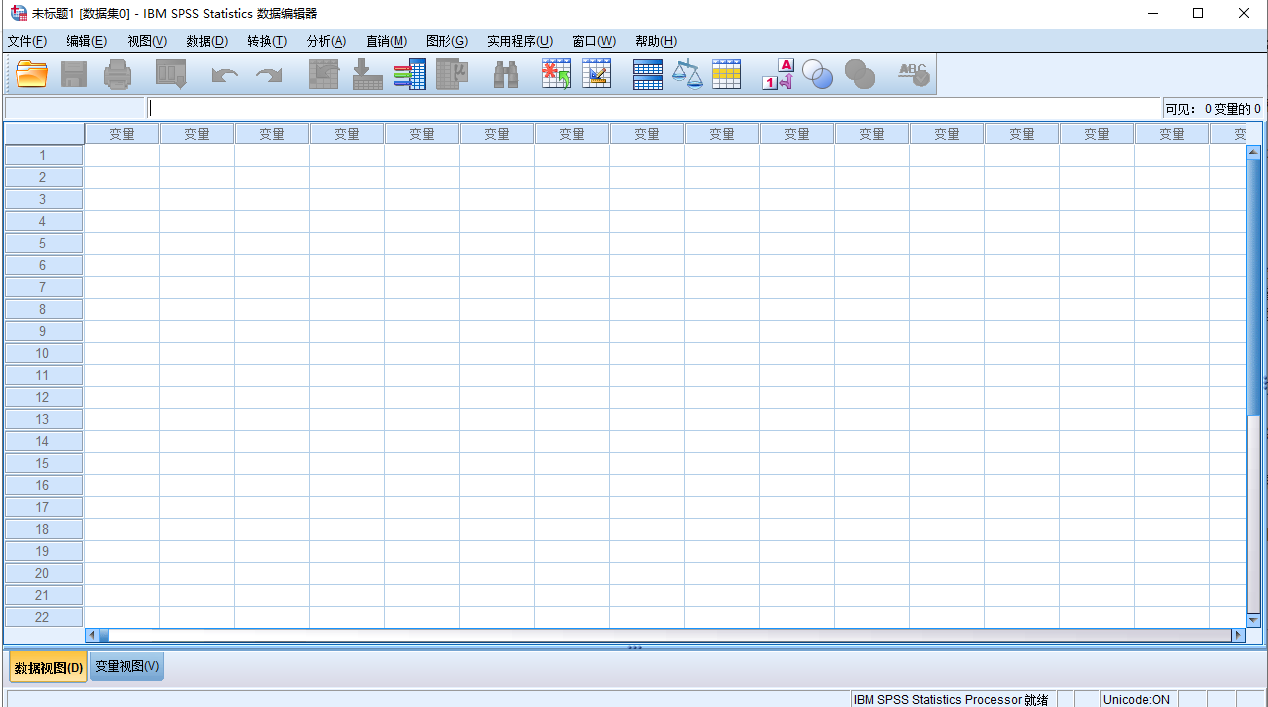This screenshot has height=707, width=1268.
Task: Click the Value Labels icon
Action: click(x=777, y=74)
